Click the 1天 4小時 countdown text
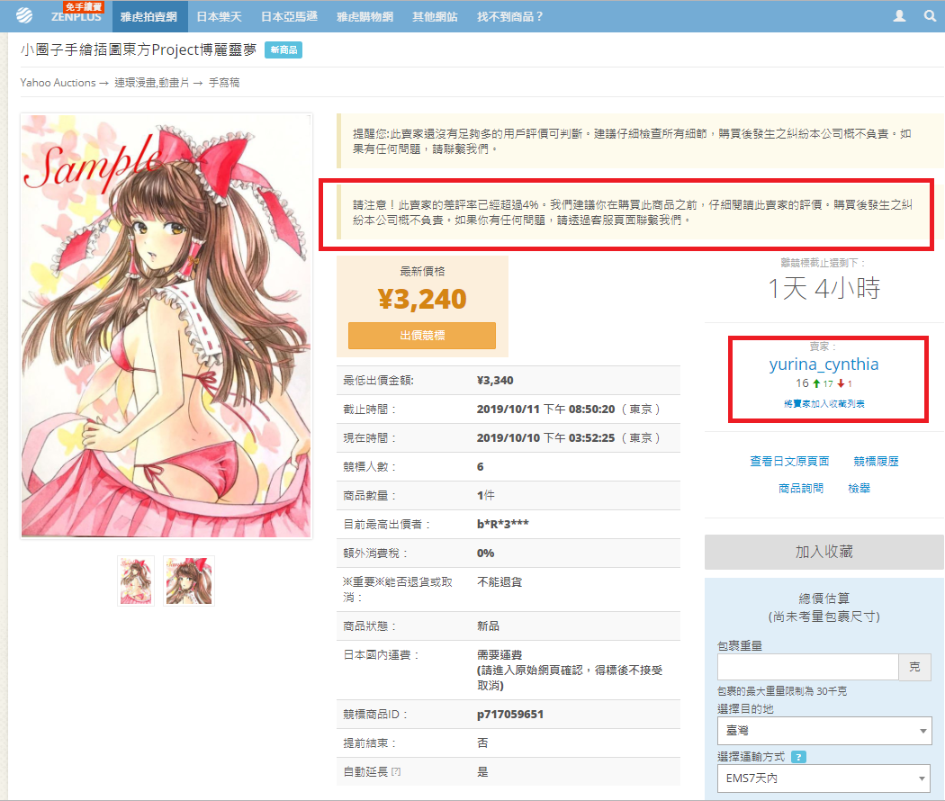The image size is (945, 801). (824, 289)
